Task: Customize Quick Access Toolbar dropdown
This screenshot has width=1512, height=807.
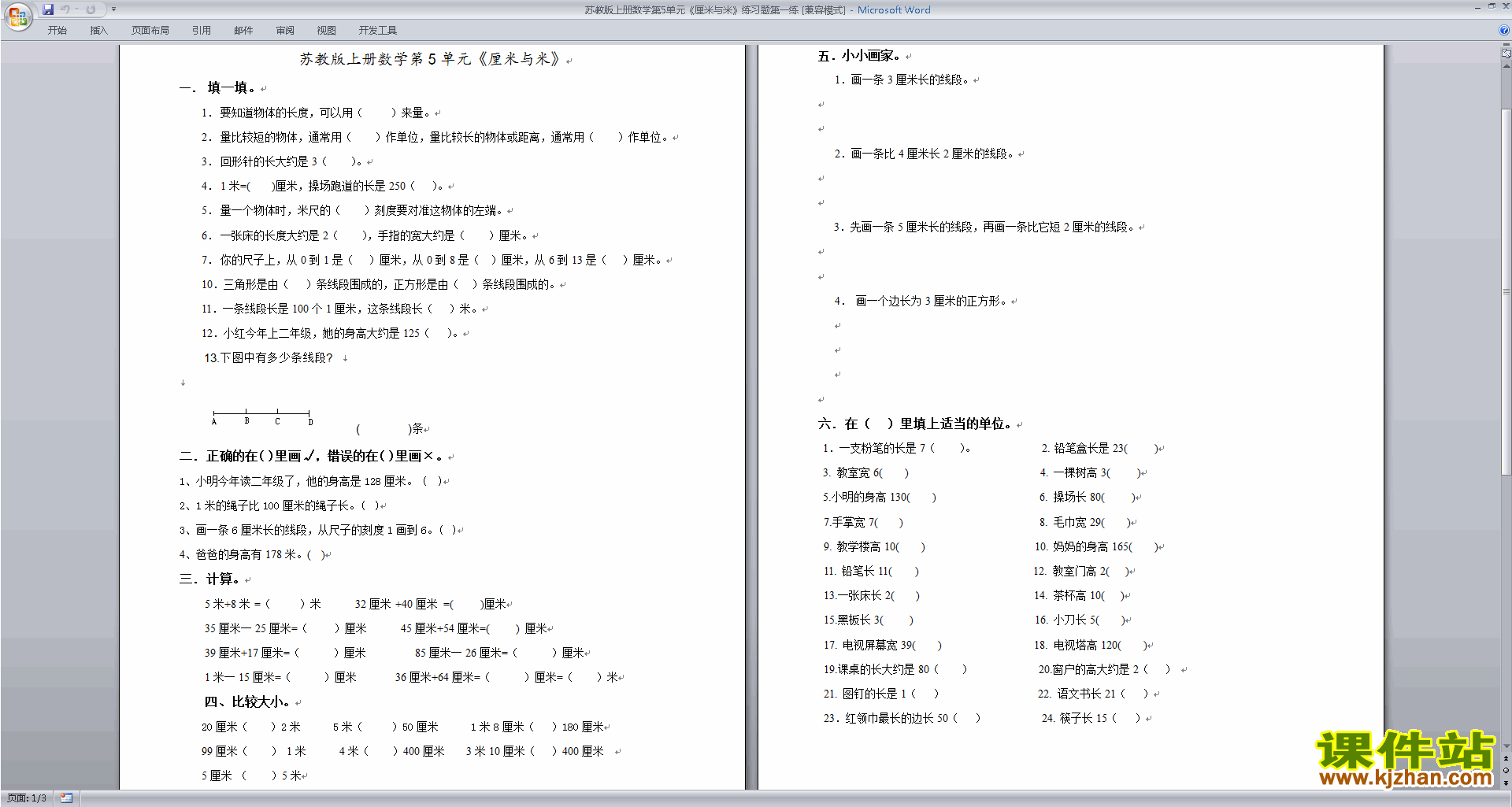Action: [x=113, y=9]
